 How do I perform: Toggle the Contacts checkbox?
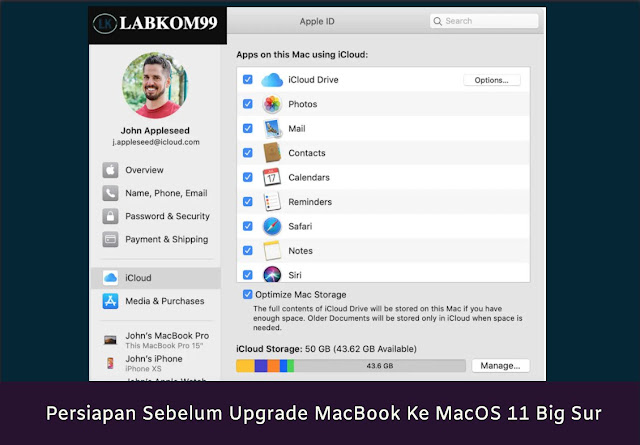pyautogui.click(x=248, y=153)
